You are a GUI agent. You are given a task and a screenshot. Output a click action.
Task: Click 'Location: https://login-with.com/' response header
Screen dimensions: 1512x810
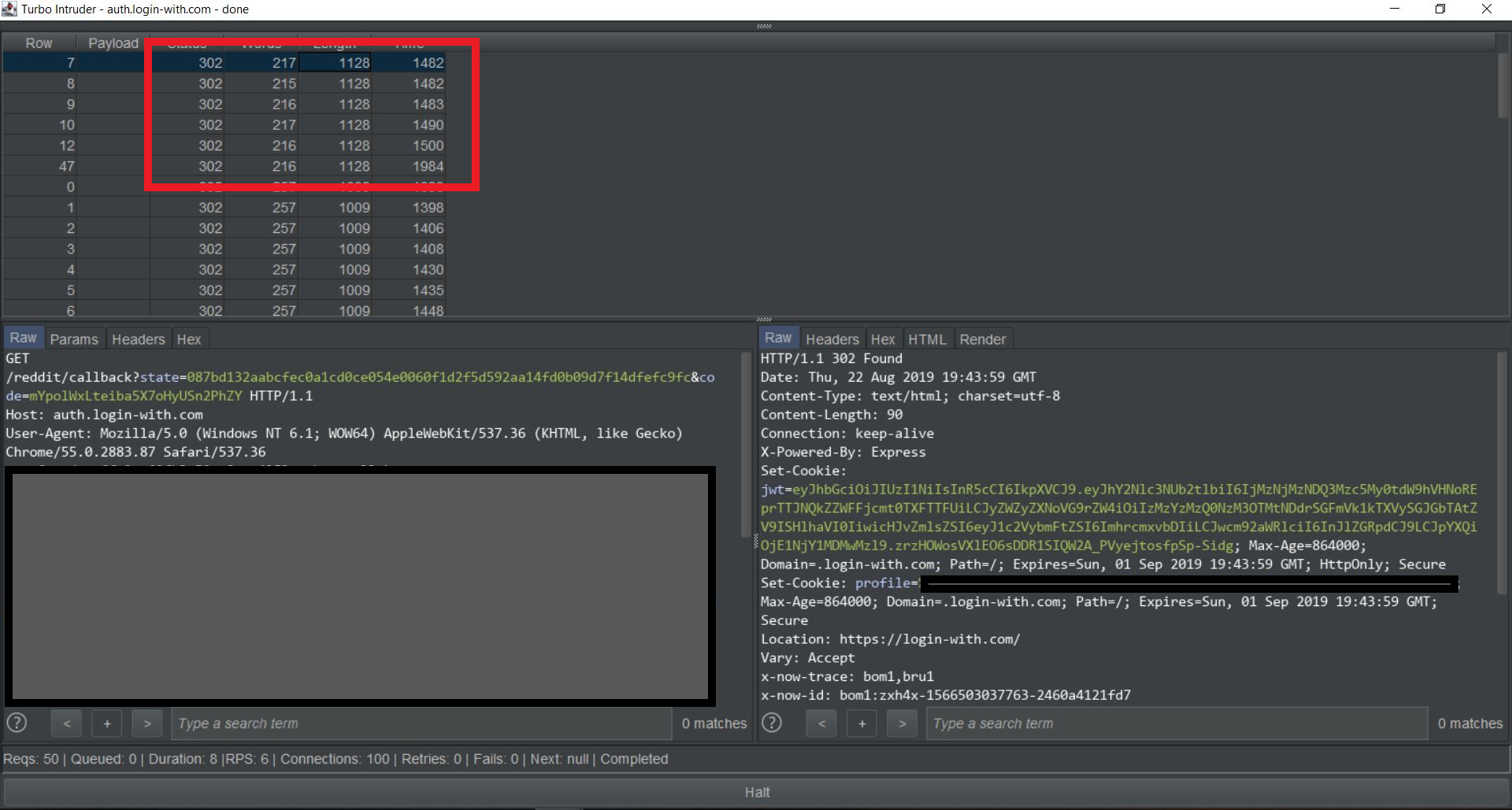(890, 639)
